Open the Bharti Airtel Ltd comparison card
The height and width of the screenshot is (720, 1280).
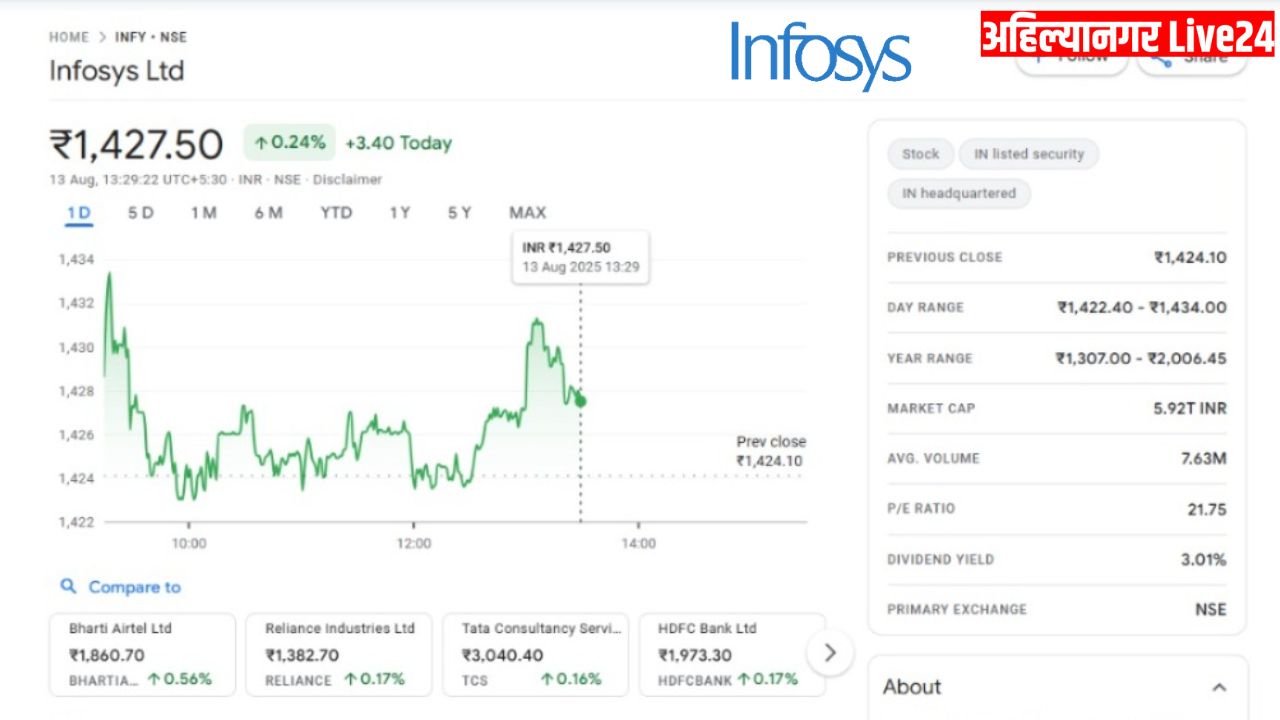(142, 655)
